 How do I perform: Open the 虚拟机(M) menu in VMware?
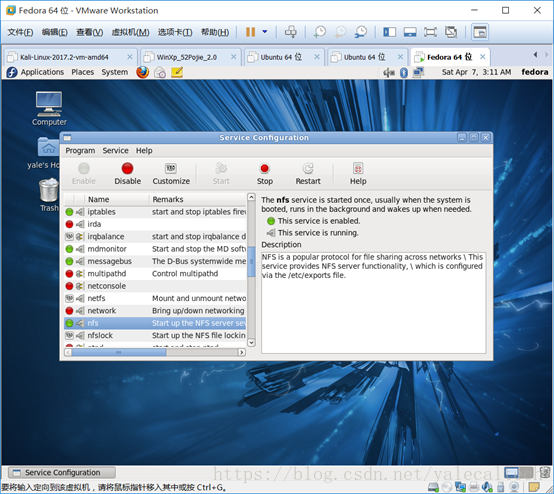pos(130,33)
